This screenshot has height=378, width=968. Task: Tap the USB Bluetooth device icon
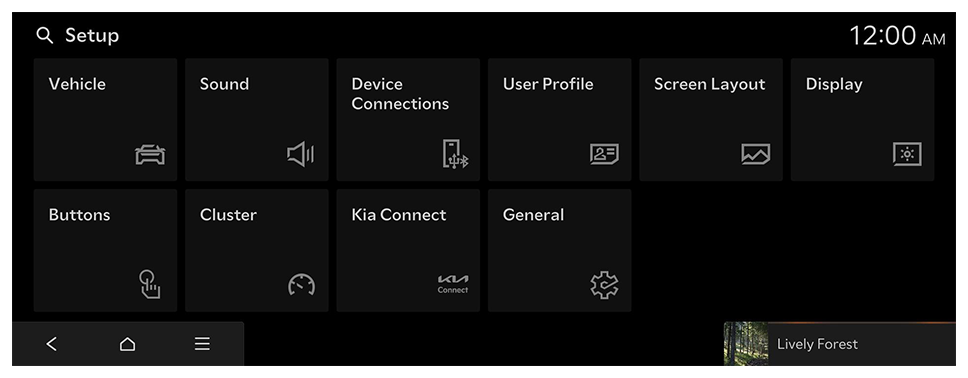point(455,154)
